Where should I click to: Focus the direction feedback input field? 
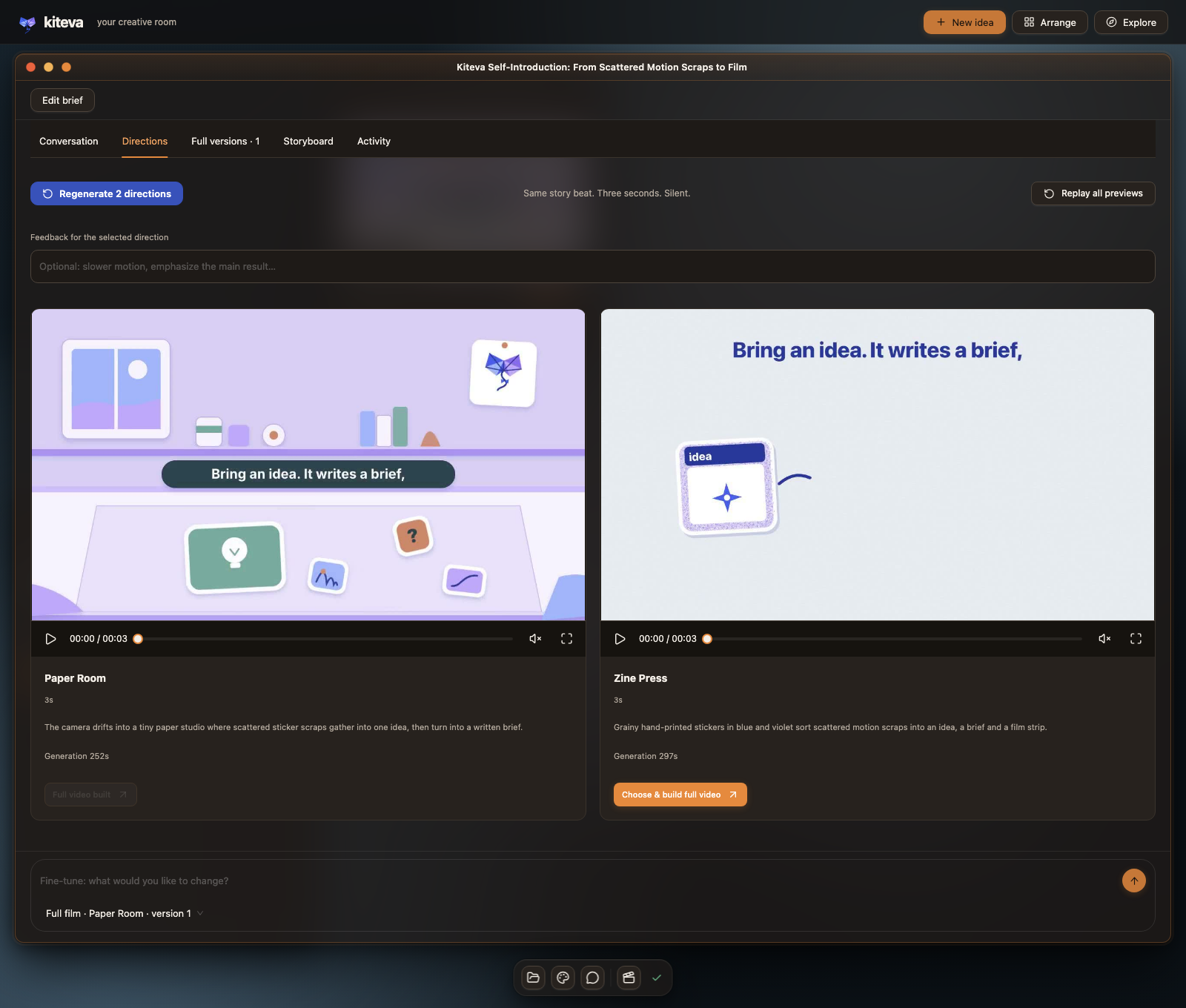pos(593,266)
